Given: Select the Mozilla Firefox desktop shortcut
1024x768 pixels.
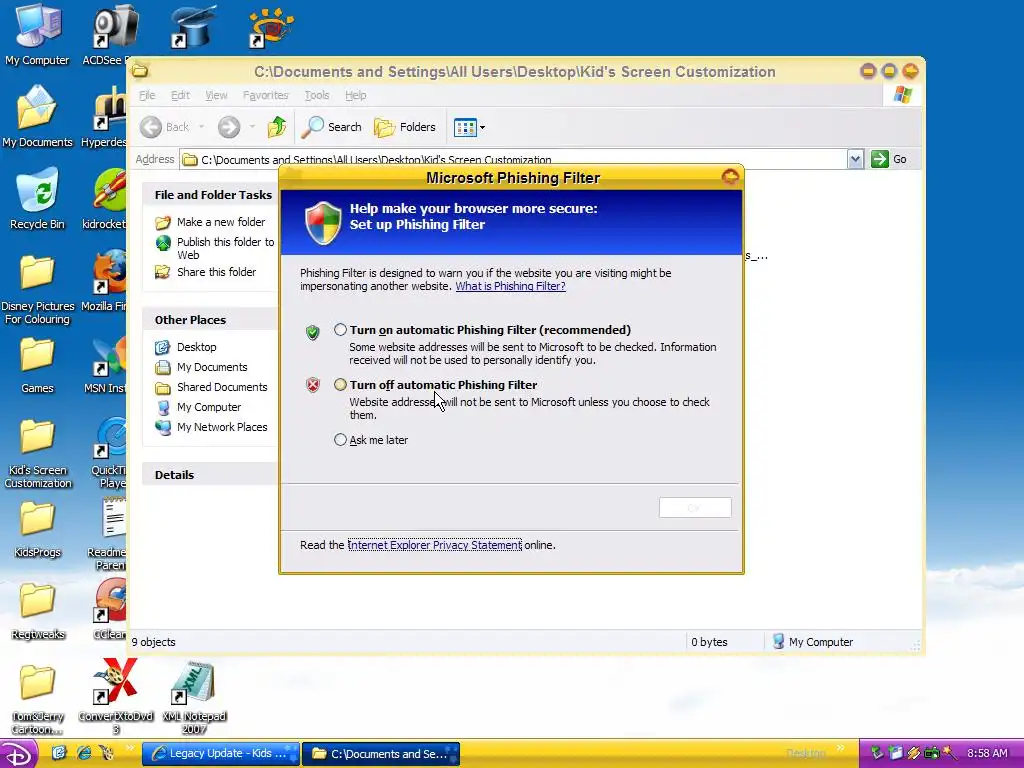Looking at the screenshot, I should point(109,280).
